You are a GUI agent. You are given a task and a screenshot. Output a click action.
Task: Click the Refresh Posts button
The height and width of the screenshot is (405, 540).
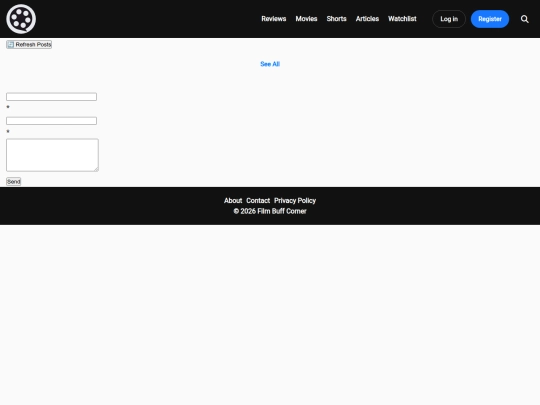[29, 44]
